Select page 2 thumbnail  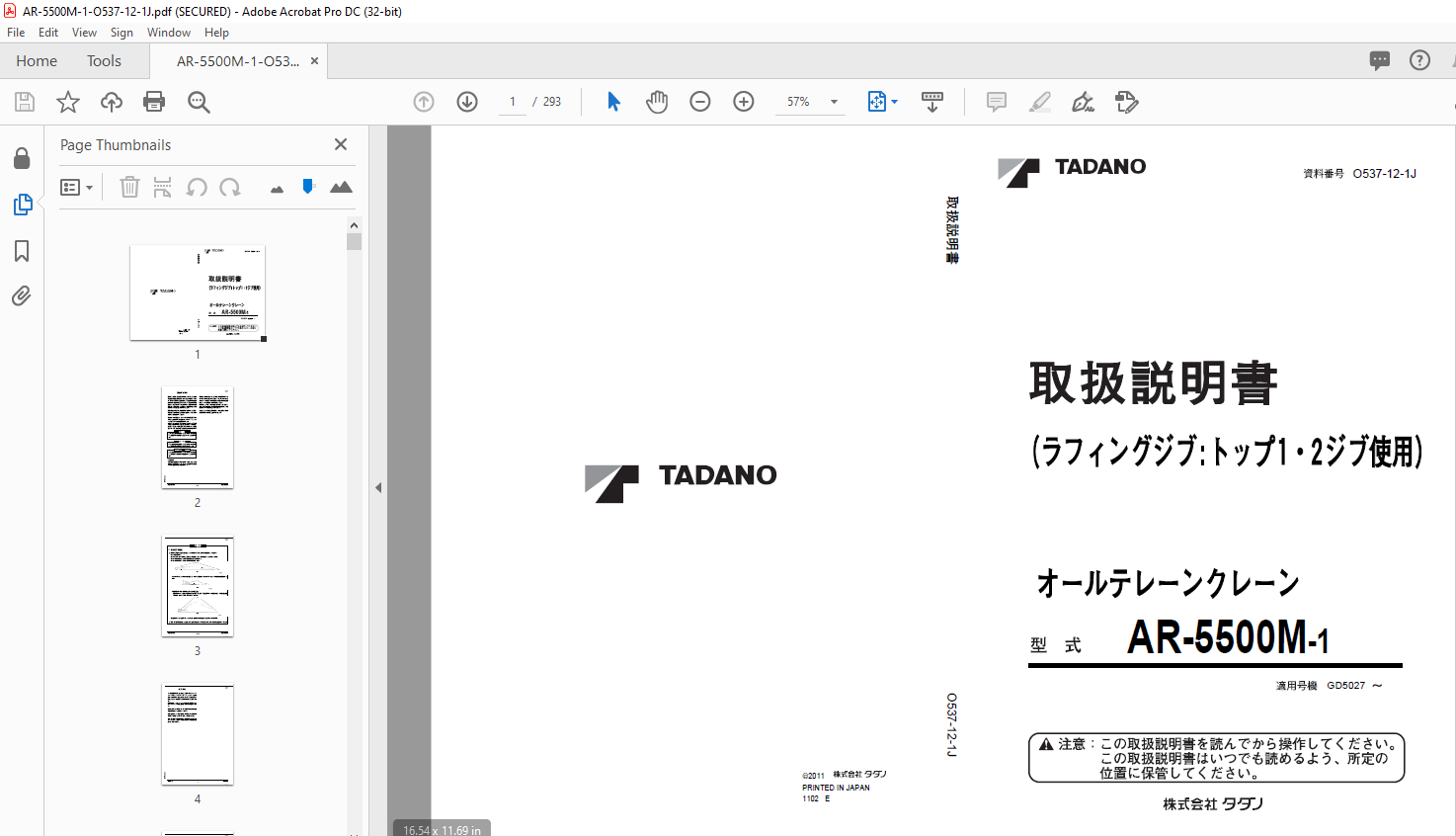[198, 437]
